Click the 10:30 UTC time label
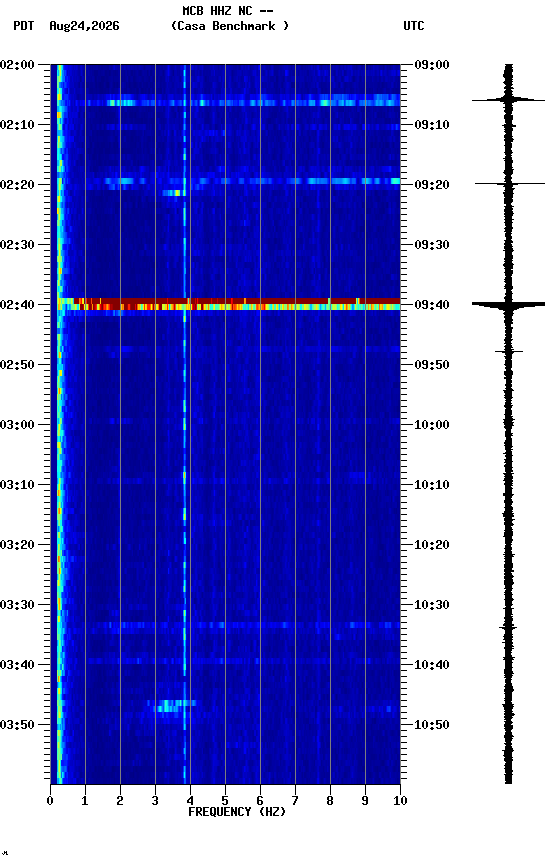Screen dimensions: 552x864 coord(432,605)
